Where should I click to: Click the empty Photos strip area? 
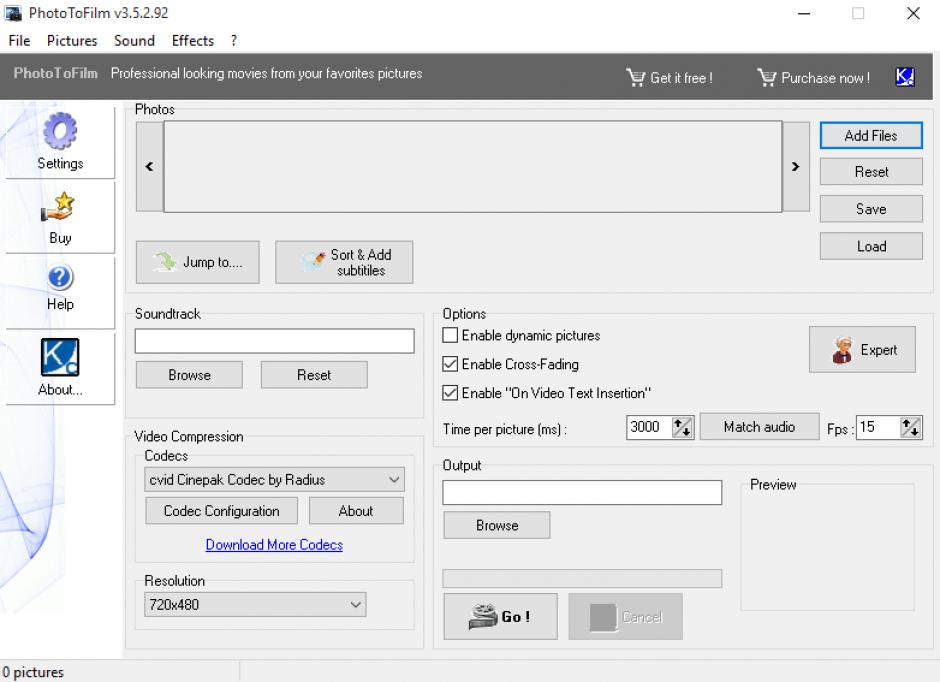pyautogui.click(x=473, y=167)
